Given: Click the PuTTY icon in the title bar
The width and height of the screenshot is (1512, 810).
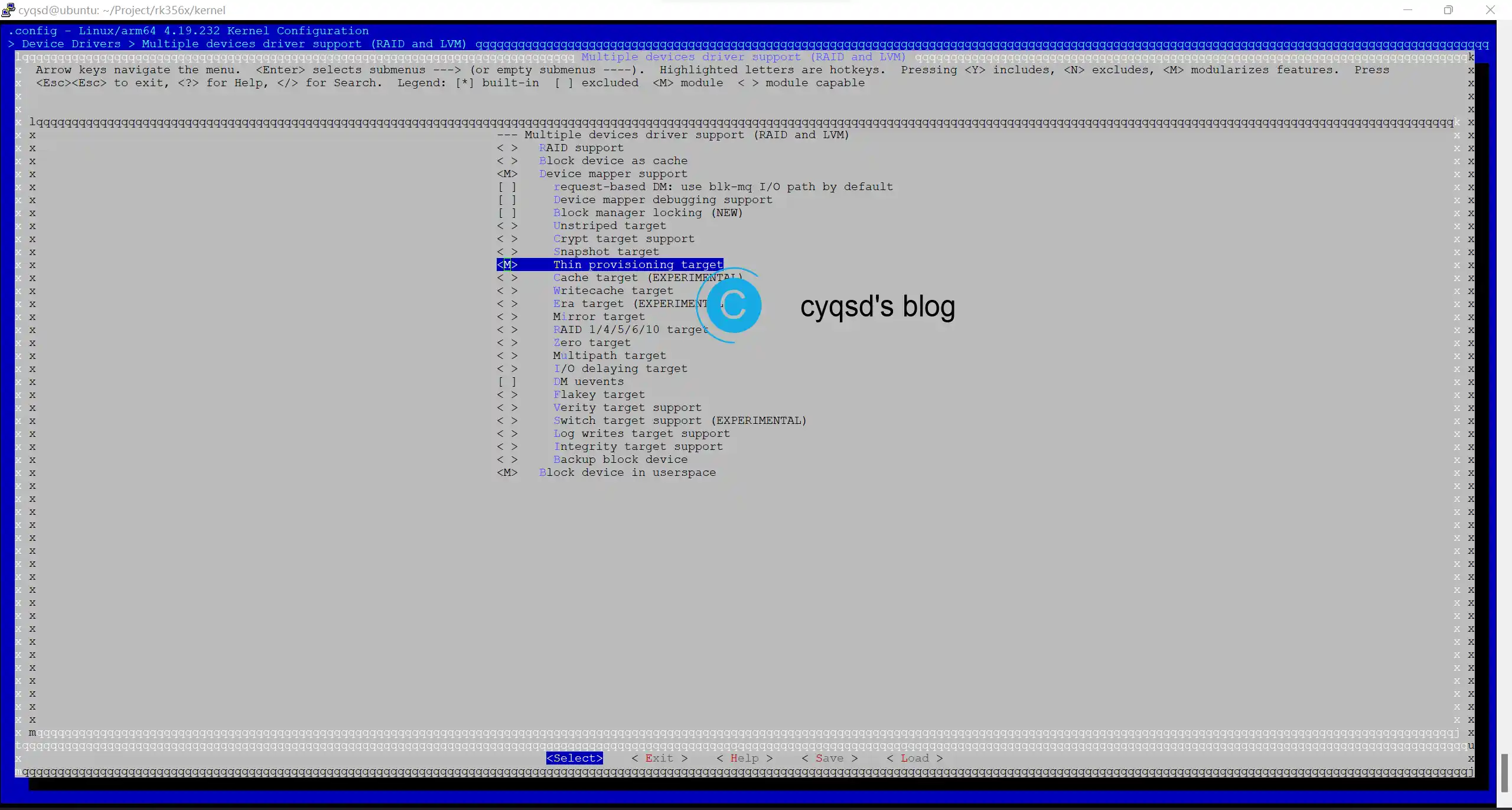Looking at the screenshot, I should point(8,9).
